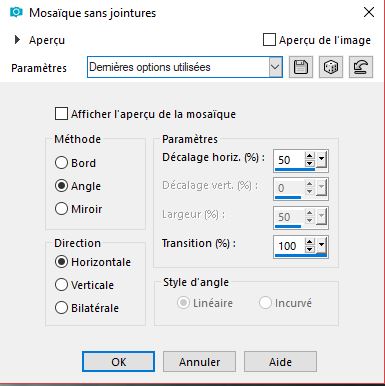Image resolution: width=385 pixels, height=386 pixels.
Task: Choose the Miroir method option
Action: click(x=61, y=209)
